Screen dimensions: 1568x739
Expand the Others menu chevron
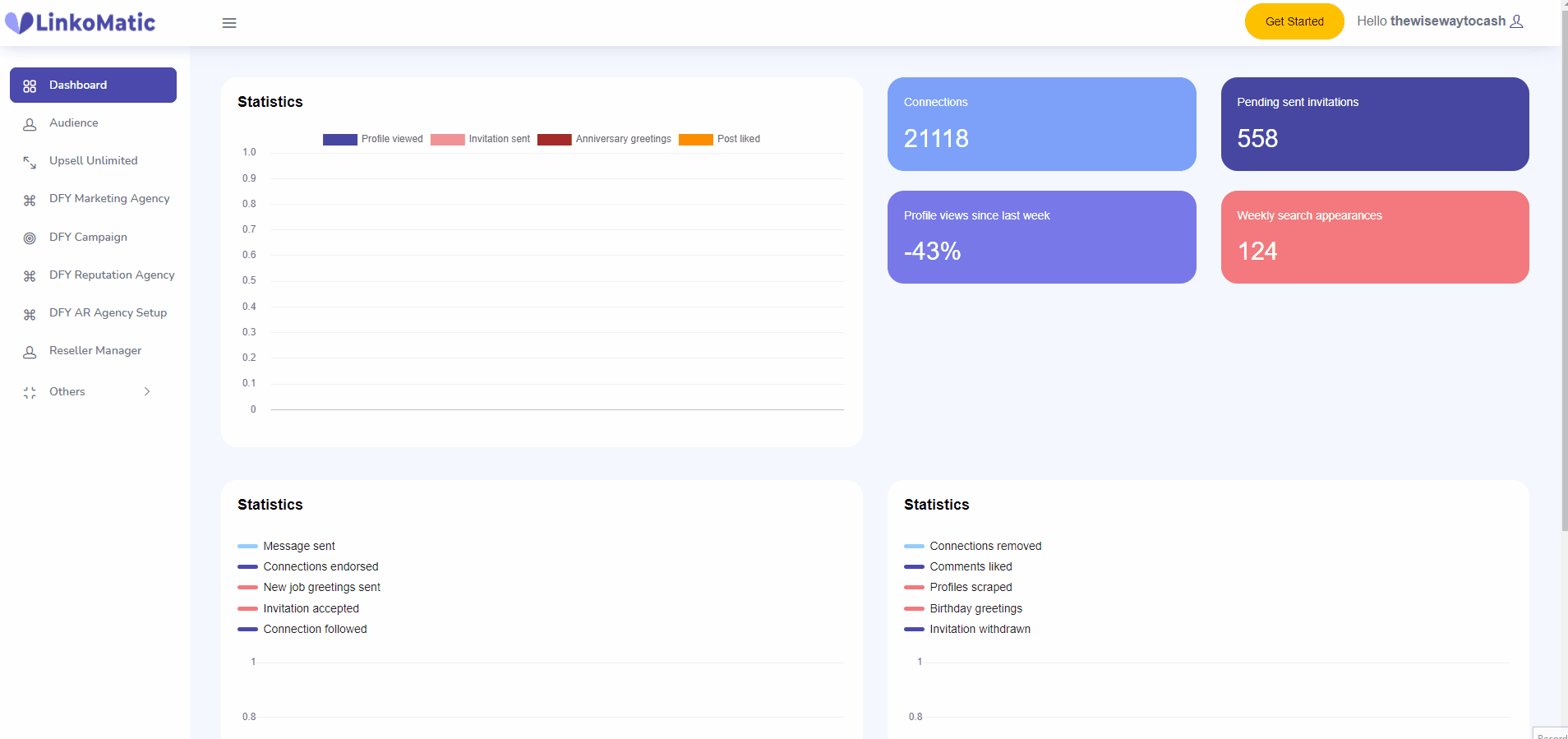(x=147, y=392)
